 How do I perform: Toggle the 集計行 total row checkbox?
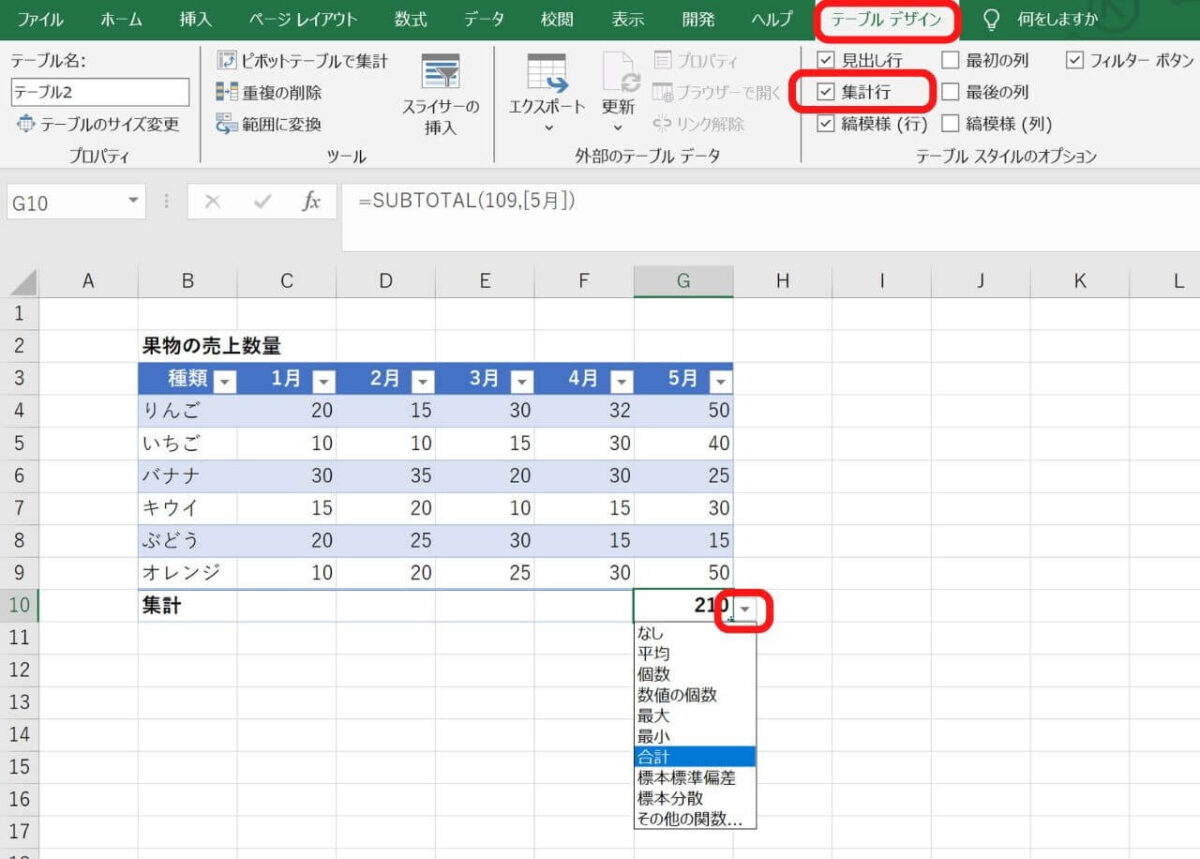coord(825,92)
